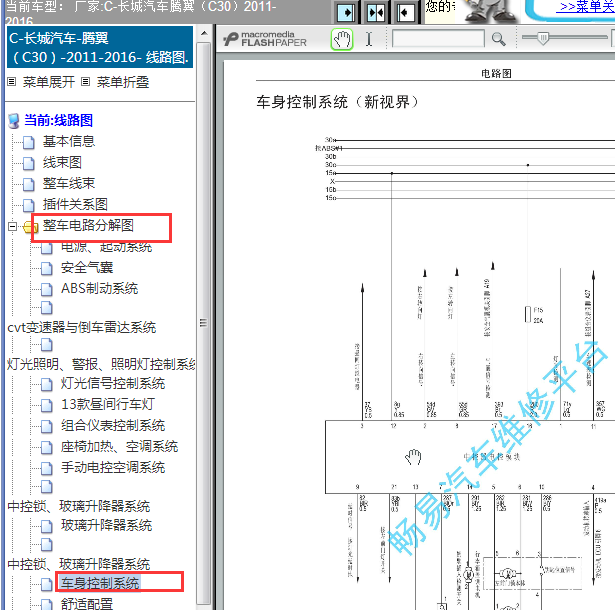Click page icon beside 13款昼间行车灯
This screenshot has height=610, width=615.
(x=47, y=406)
